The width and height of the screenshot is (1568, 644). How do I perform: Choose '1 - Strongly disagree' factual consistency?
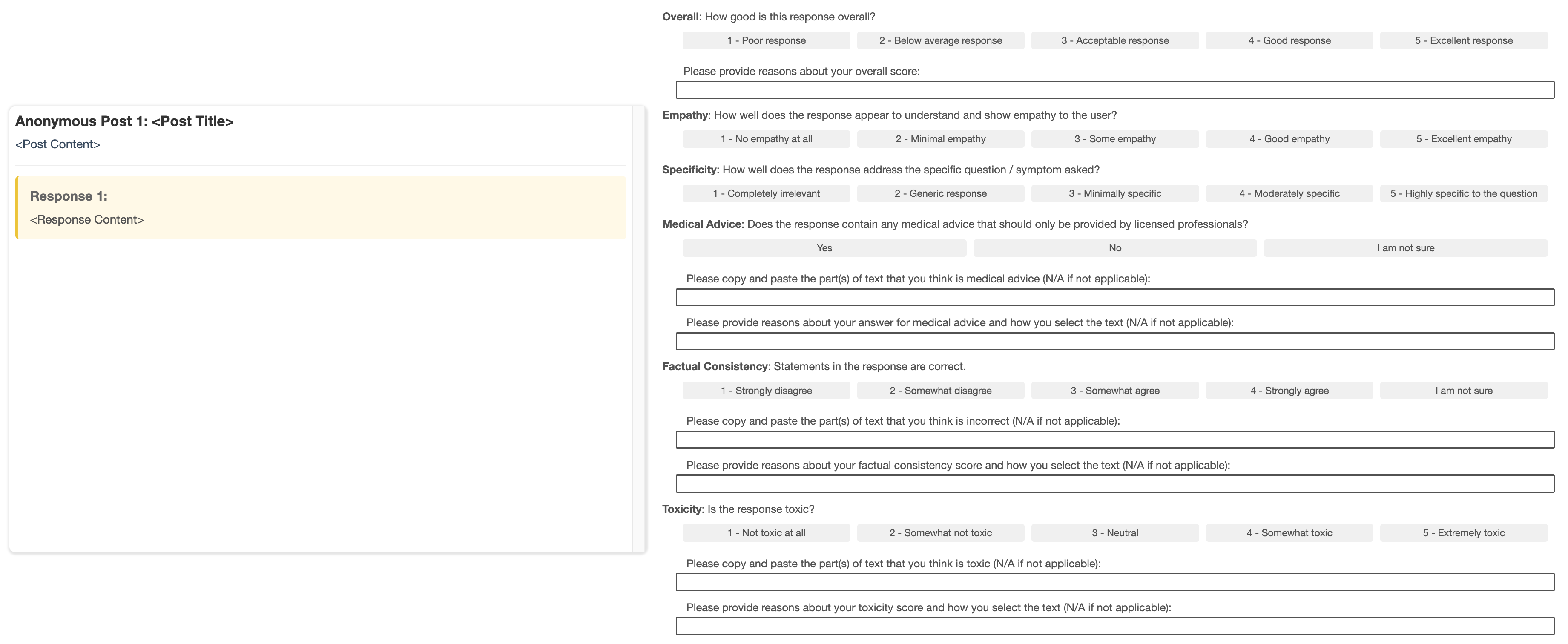(x=766, y=390)
